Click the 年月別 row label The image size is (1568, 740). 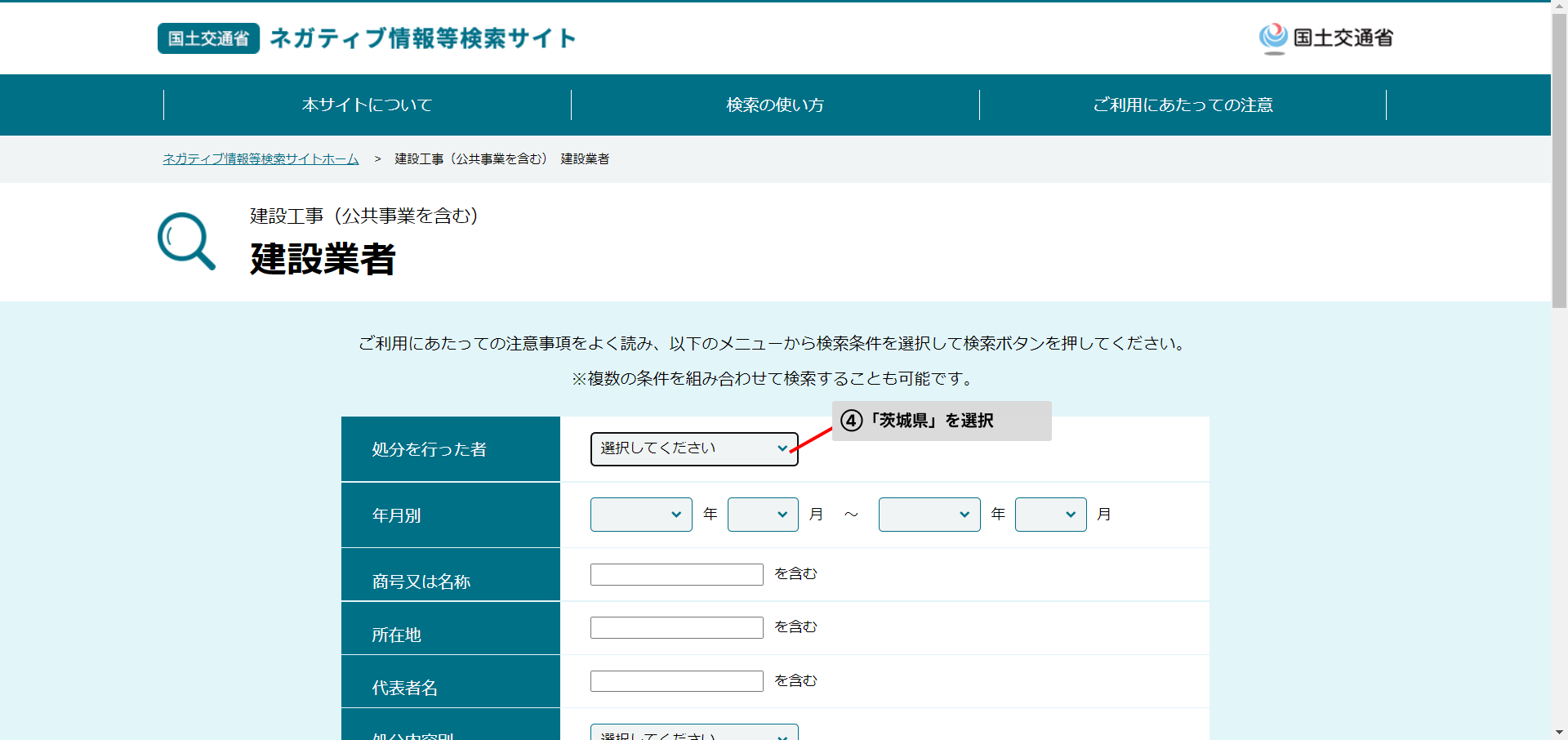point(396,515)
